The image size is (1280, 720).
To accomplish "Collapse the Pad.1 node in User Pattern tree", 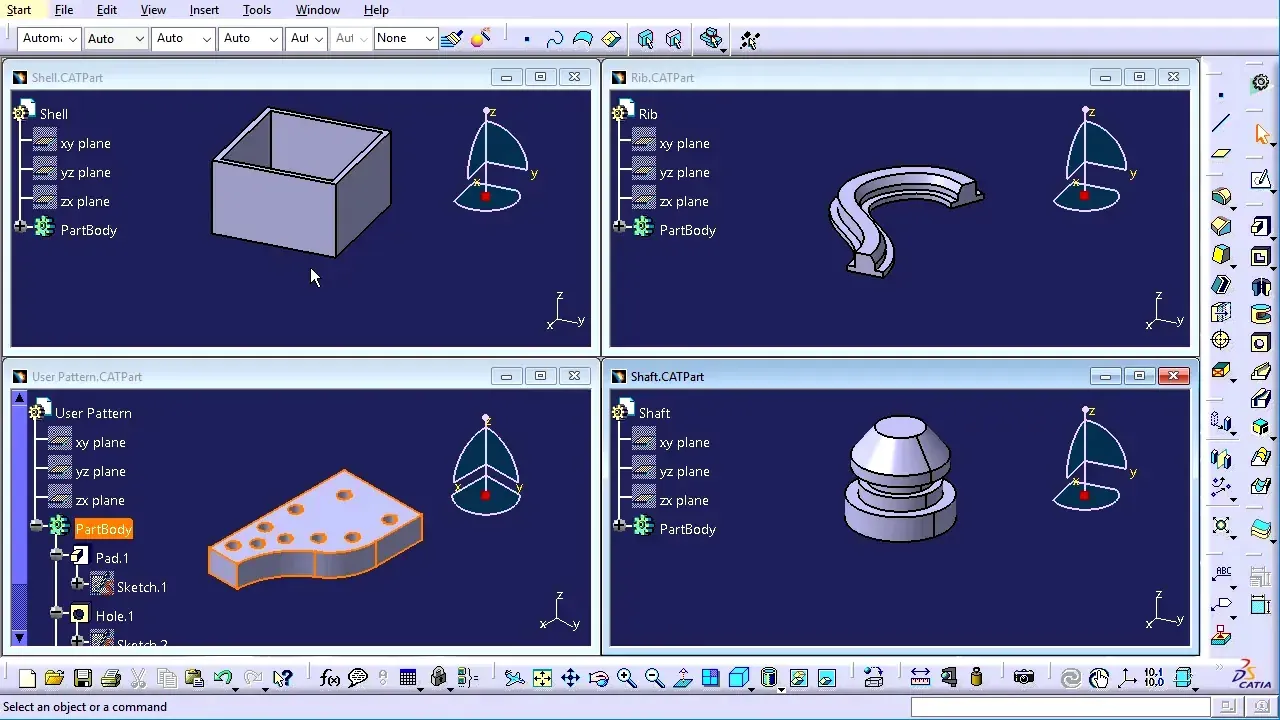I will pos(57,555).
